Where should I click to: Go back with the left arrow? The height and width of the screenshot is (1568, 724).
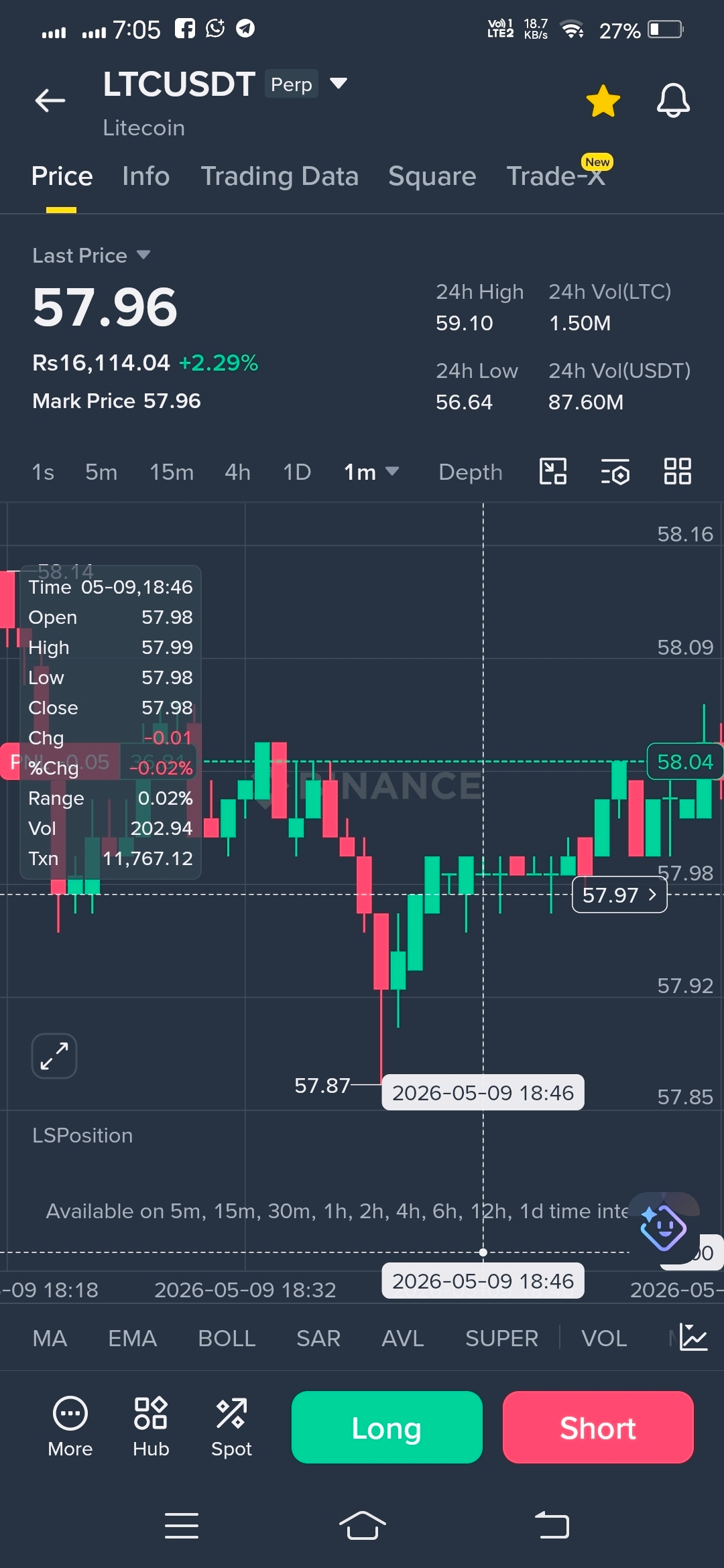pos(50,101)
